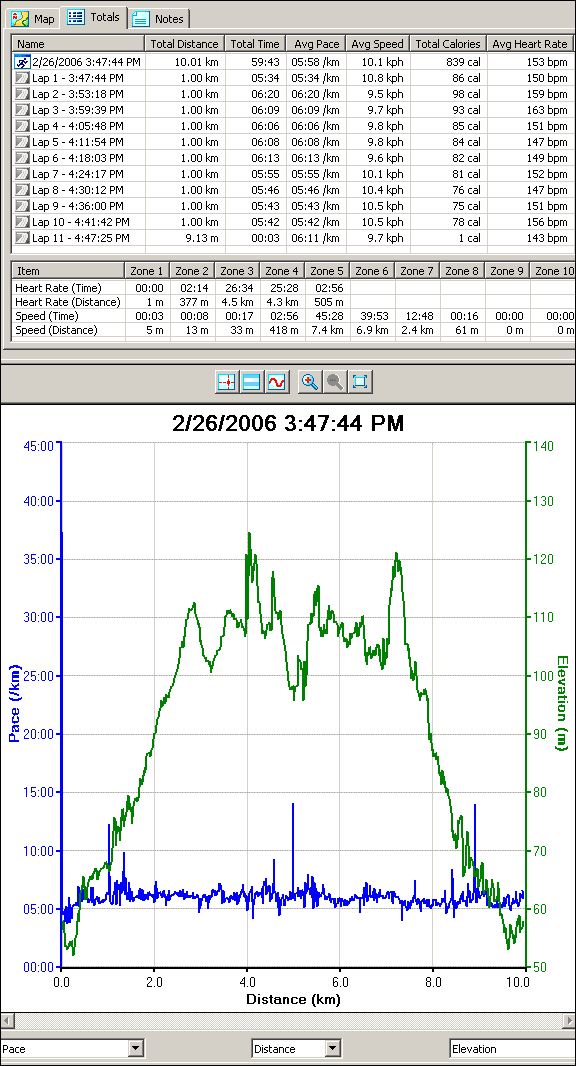
Task: Open the Distance axis dropdown
Action: tap(333, 1049)
